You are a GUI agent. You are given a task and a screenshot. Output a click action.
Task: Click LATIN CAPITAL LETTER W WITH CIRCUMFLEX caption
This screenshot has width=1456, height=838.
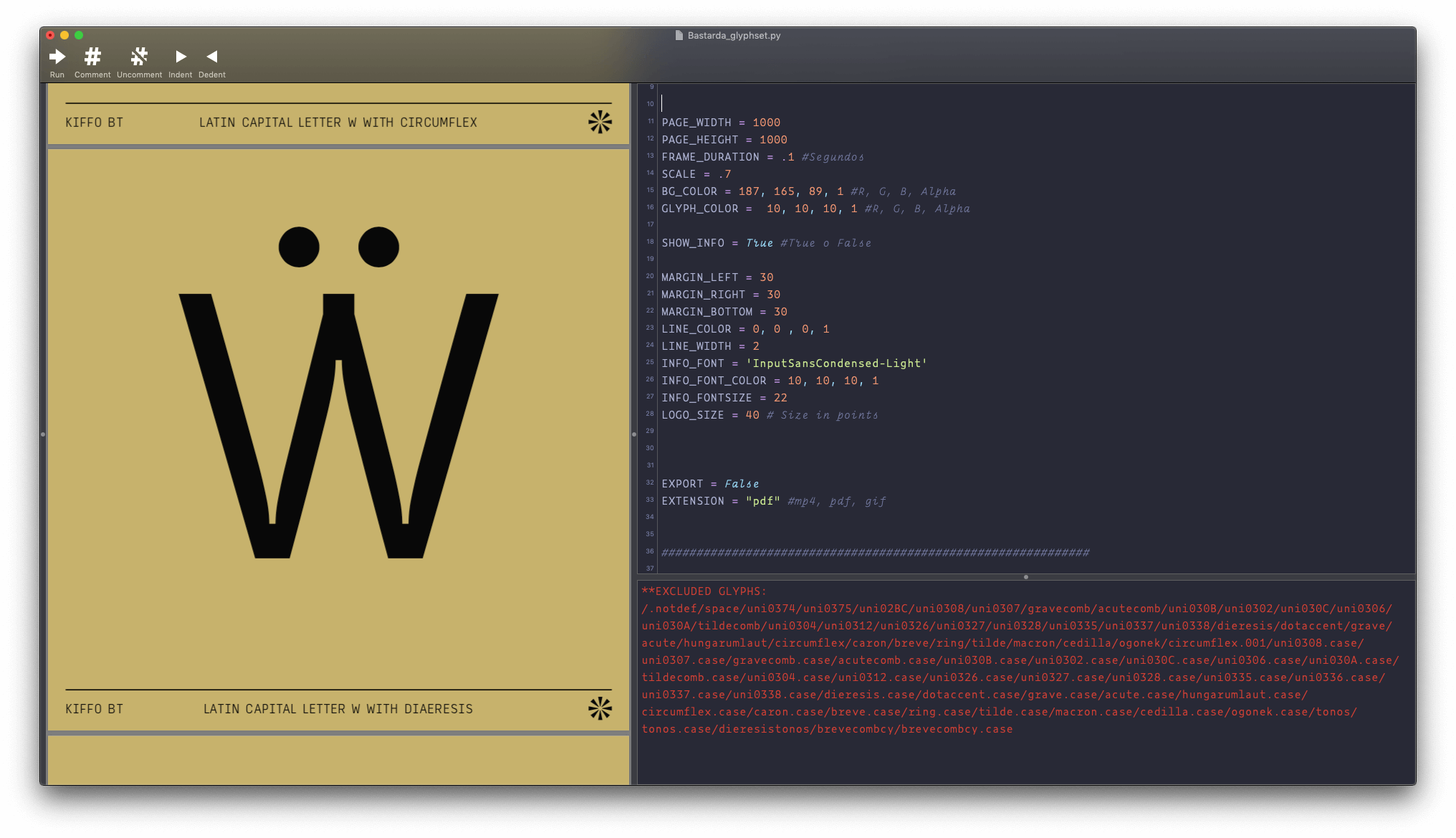[338, 123]
